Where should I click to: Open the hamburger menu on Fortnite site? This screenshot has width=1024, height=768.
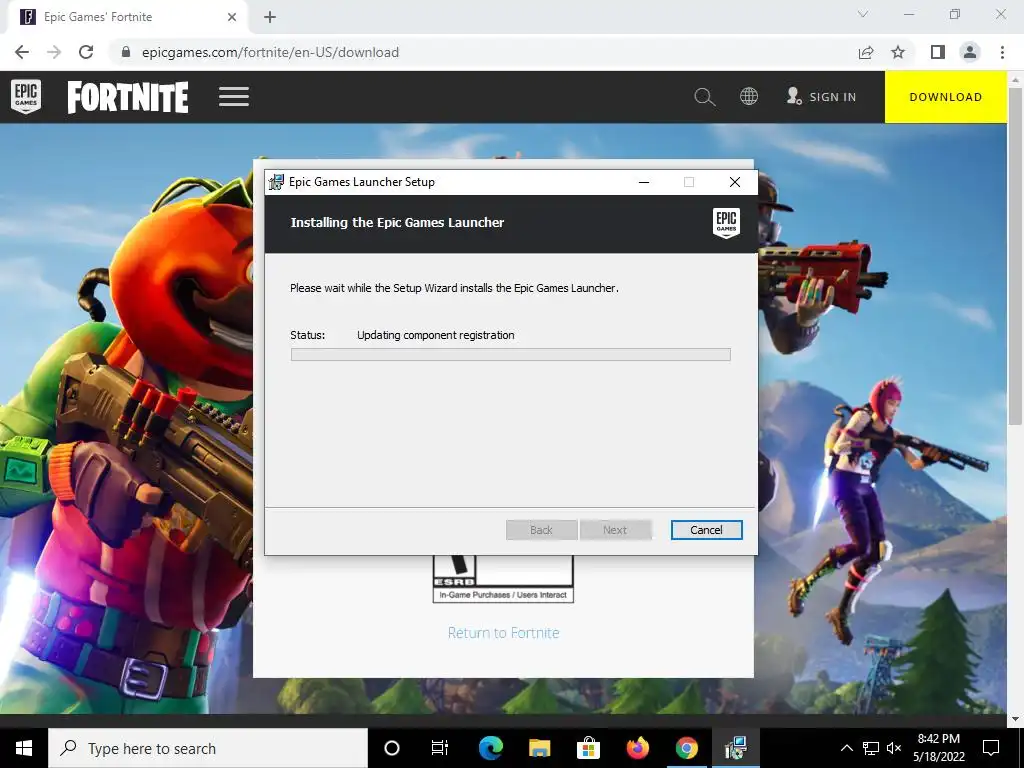click(x=234, y=97)
